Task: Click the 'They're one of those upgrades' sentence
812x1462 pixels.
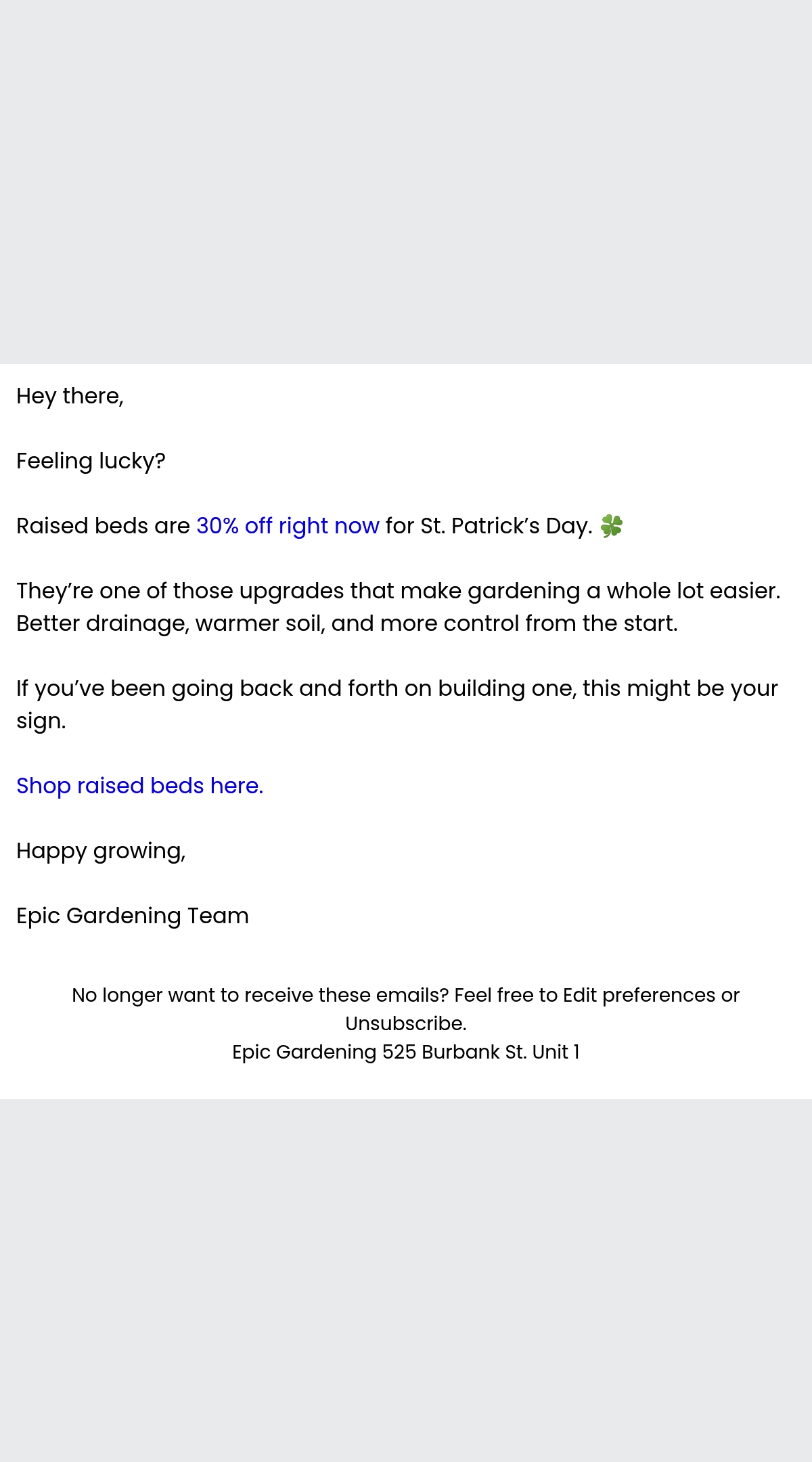Action: (x=399, y=591)
